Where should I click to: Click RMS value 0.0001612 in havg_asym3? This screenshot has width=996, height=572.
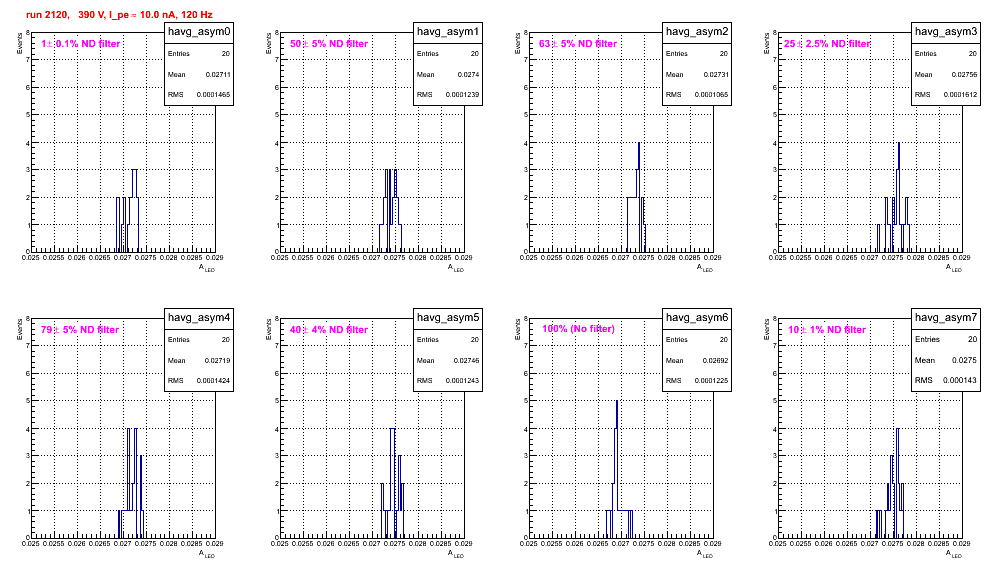coord(960,95)
